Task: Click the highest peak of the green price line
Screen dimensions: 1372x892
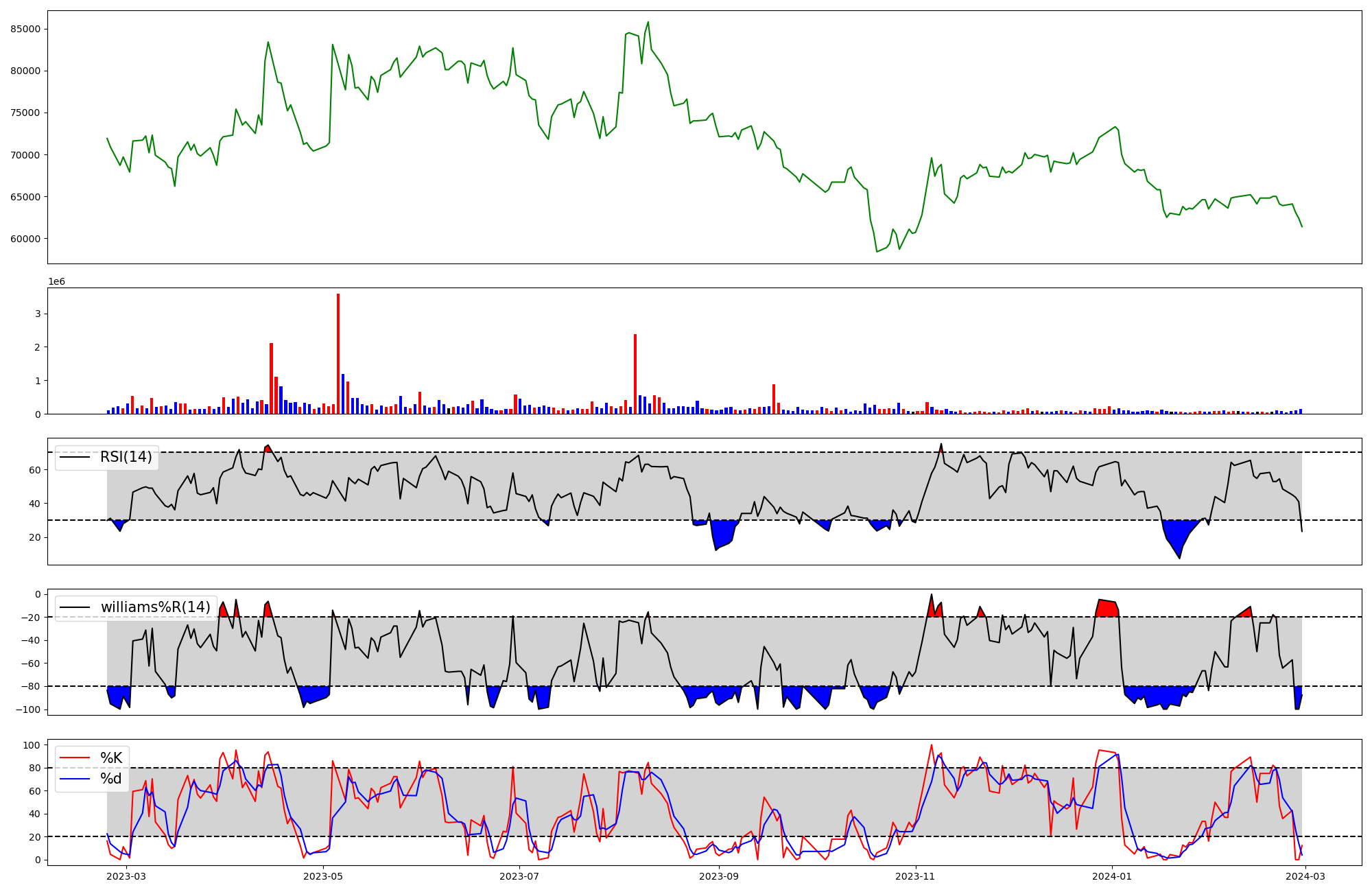Action: 648,22
